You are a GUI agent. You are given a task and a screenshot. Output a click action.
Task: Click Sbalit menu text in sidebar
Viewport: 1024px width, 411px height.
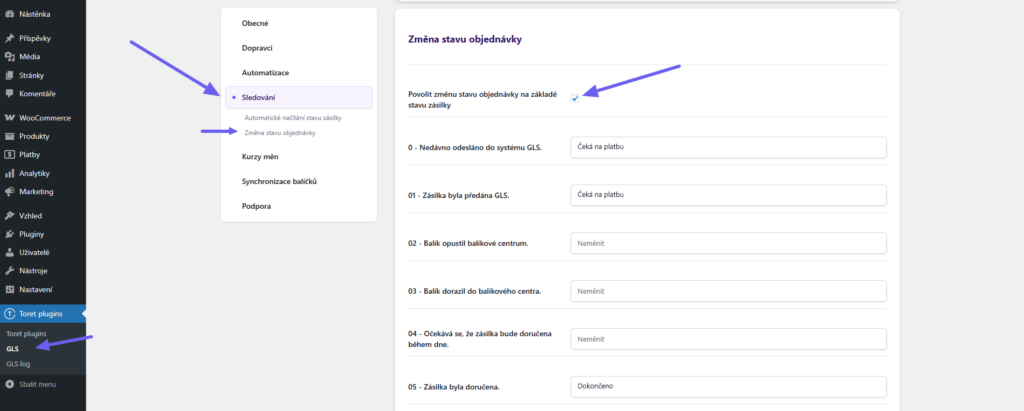(37, 384)
